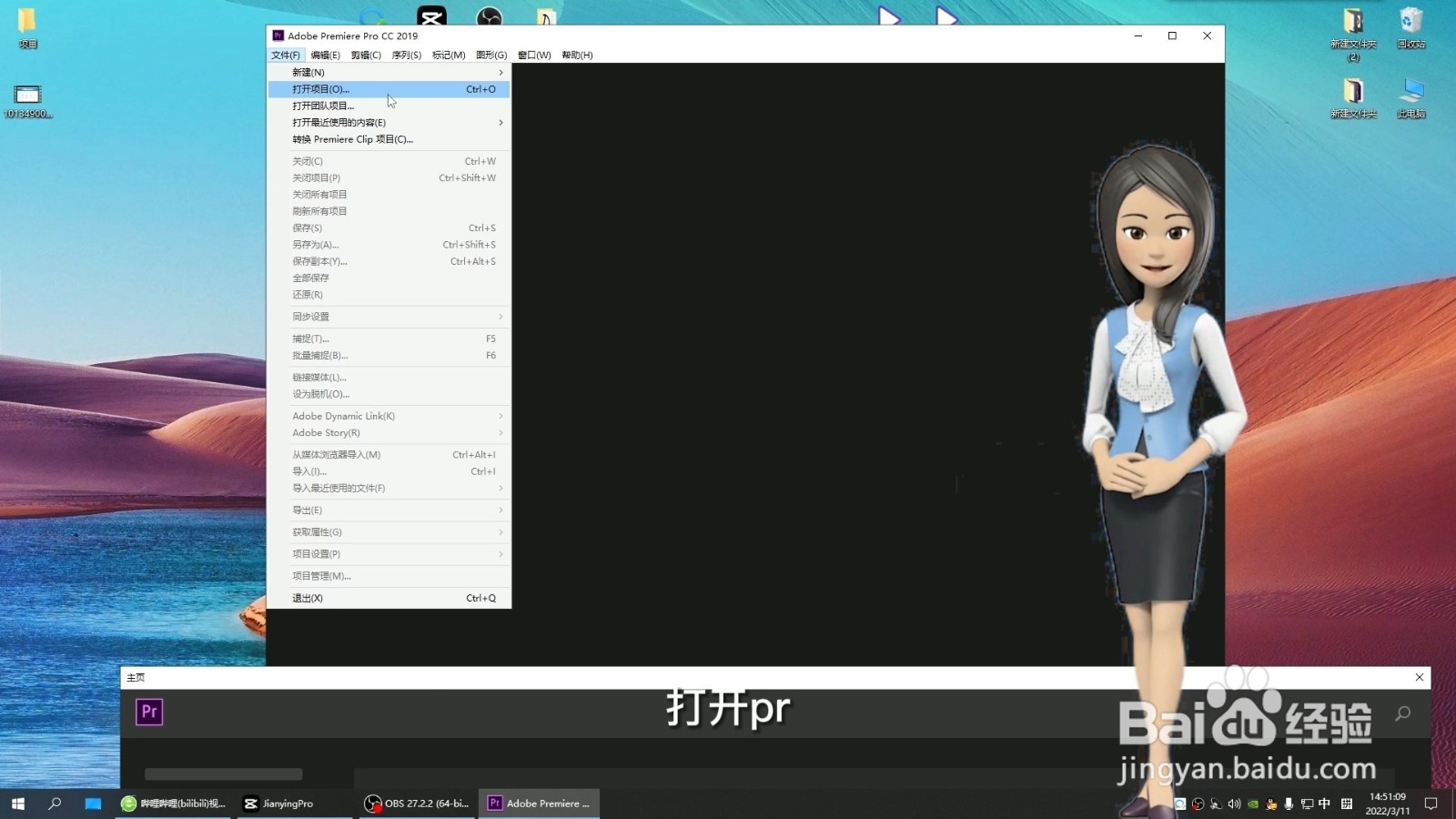Open the 帮助(H) menu

click(x=577, y=55)
